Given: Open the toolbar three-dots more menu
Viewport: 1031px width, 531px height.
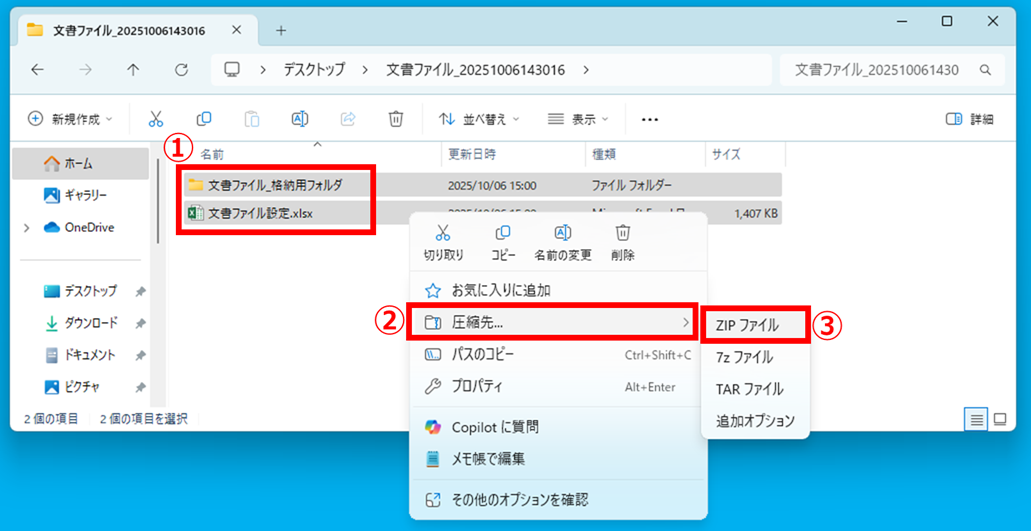Looking at the screenshot, I should click(650, 120).
